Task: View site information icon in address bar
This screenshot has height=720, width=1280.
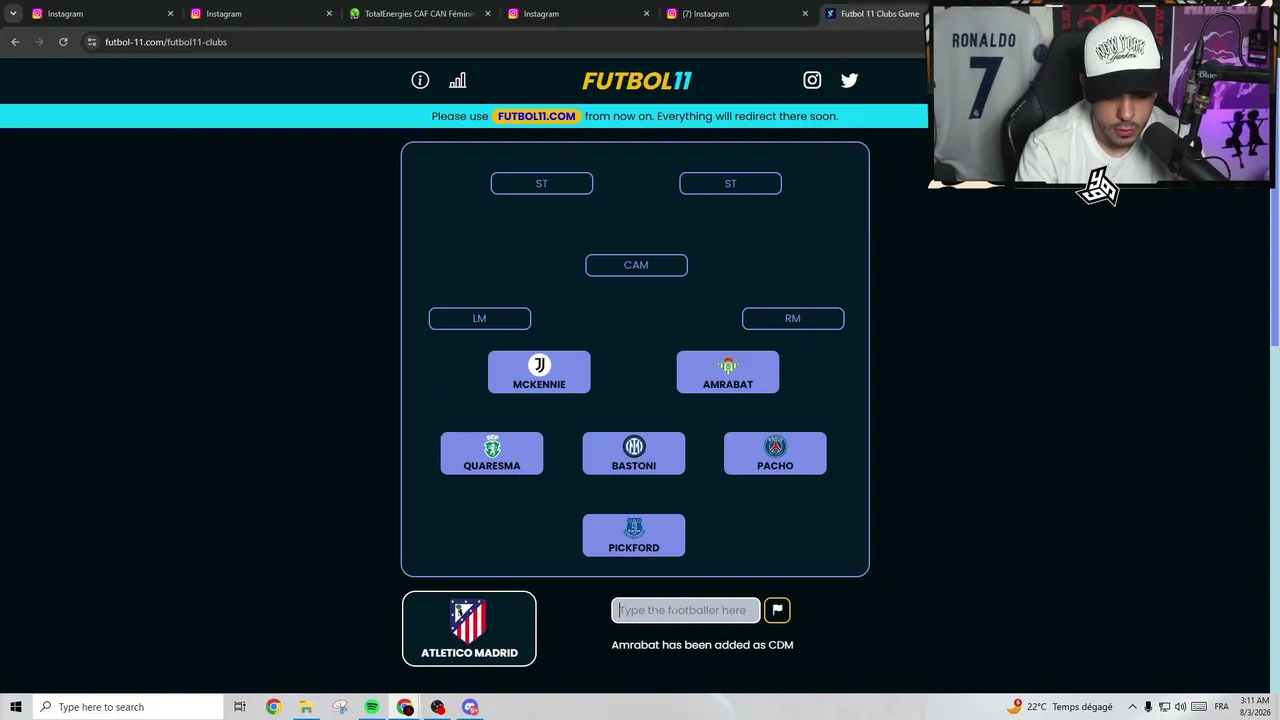Action: tap(91, 42)
